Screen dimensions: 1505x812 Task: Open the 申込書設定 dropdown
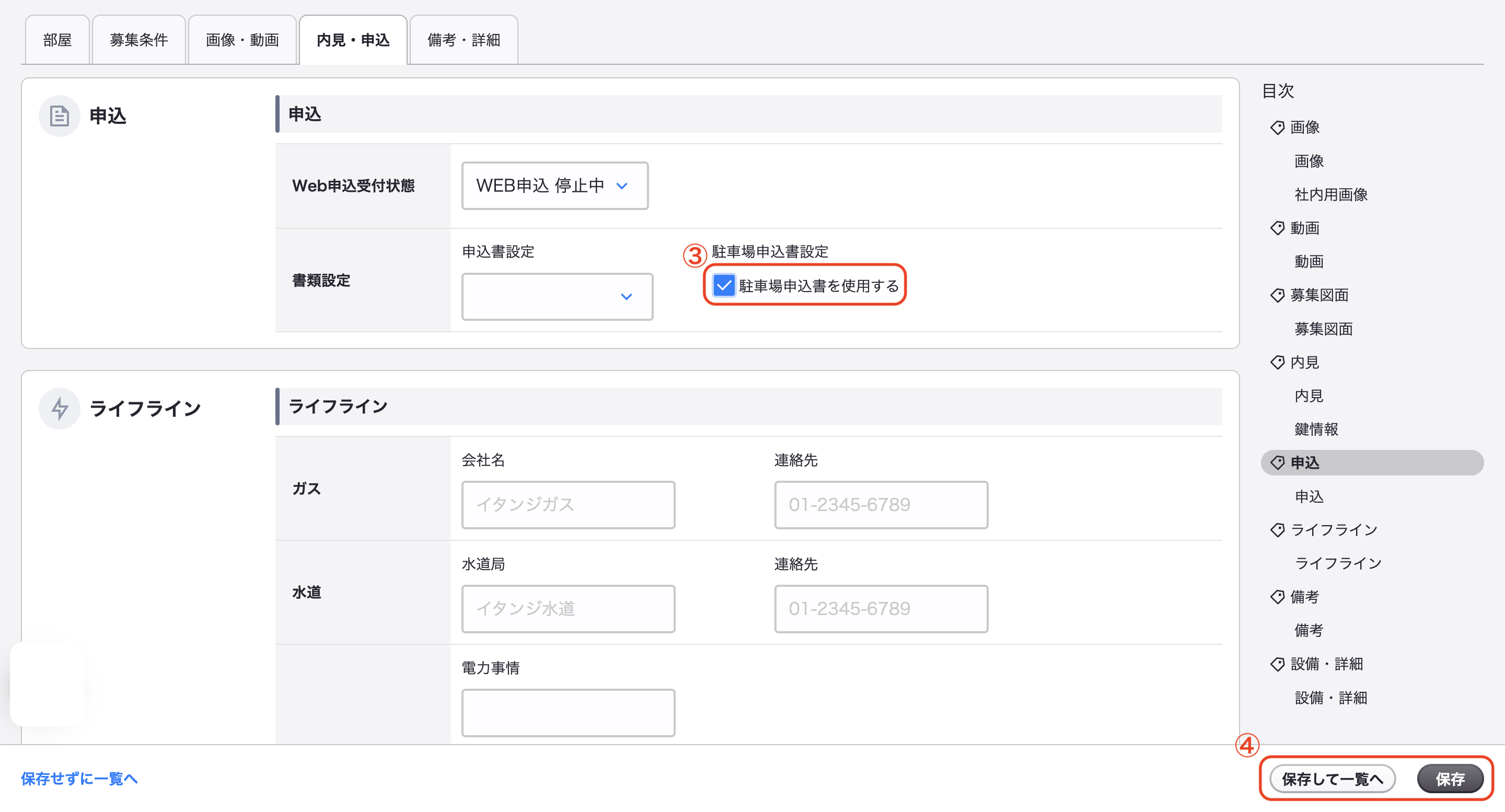(x=557, y=297)
